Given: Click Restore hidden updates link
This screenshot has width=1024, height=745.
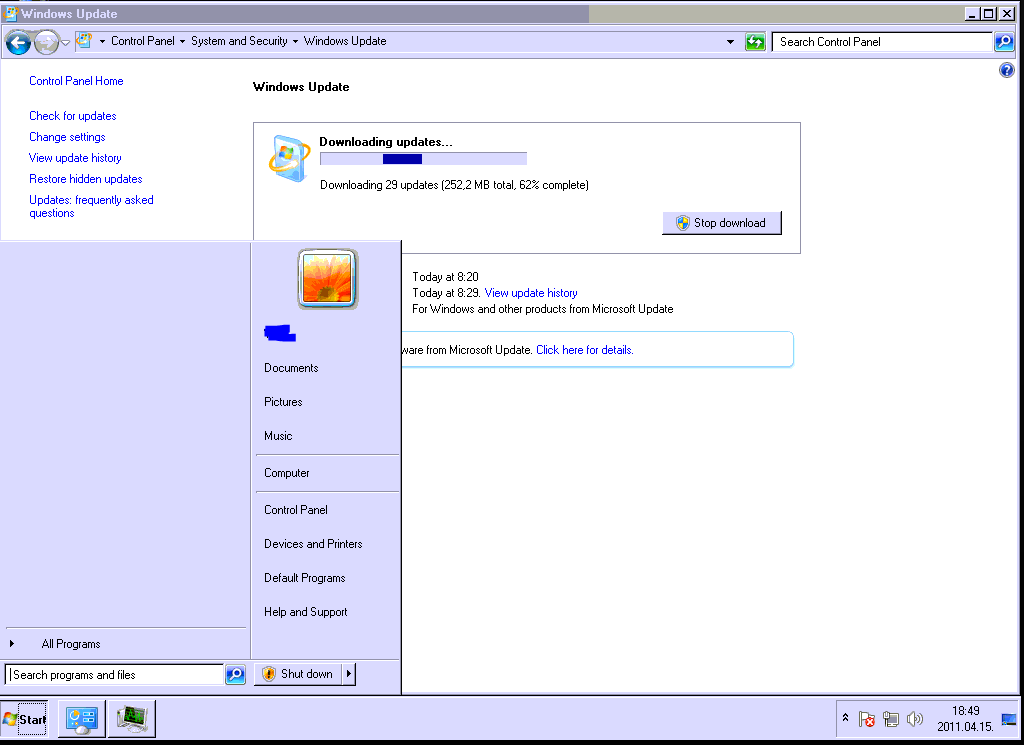Looking at the screenshot, I should pos(86,179).
